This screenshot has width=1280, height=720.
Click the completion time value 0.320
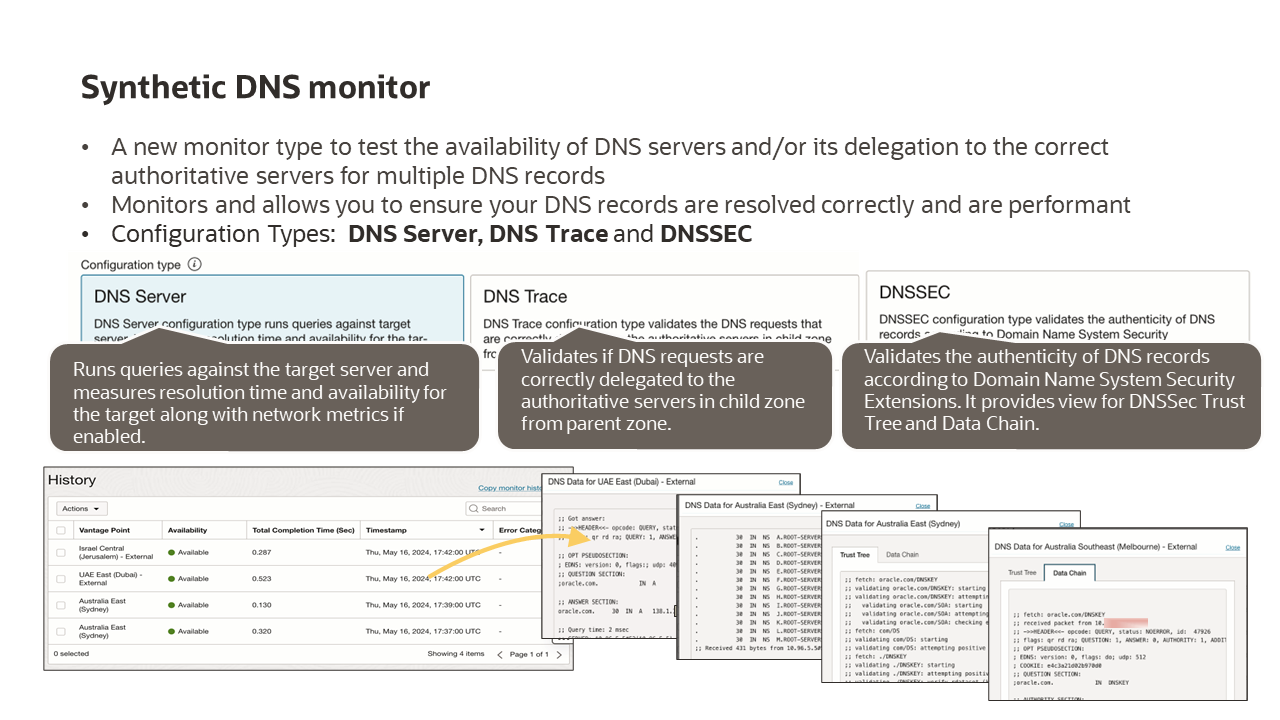(263, 631)
